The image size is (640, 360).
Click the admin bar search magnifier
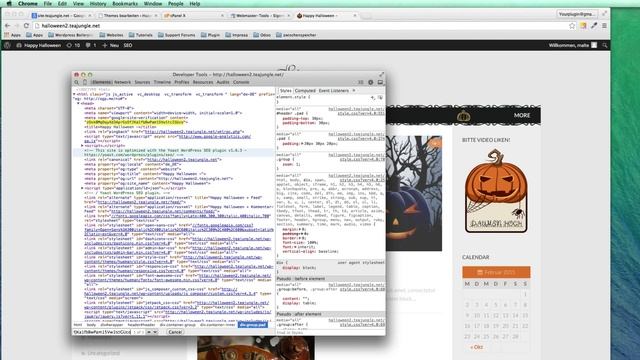(x=605, y=45)
